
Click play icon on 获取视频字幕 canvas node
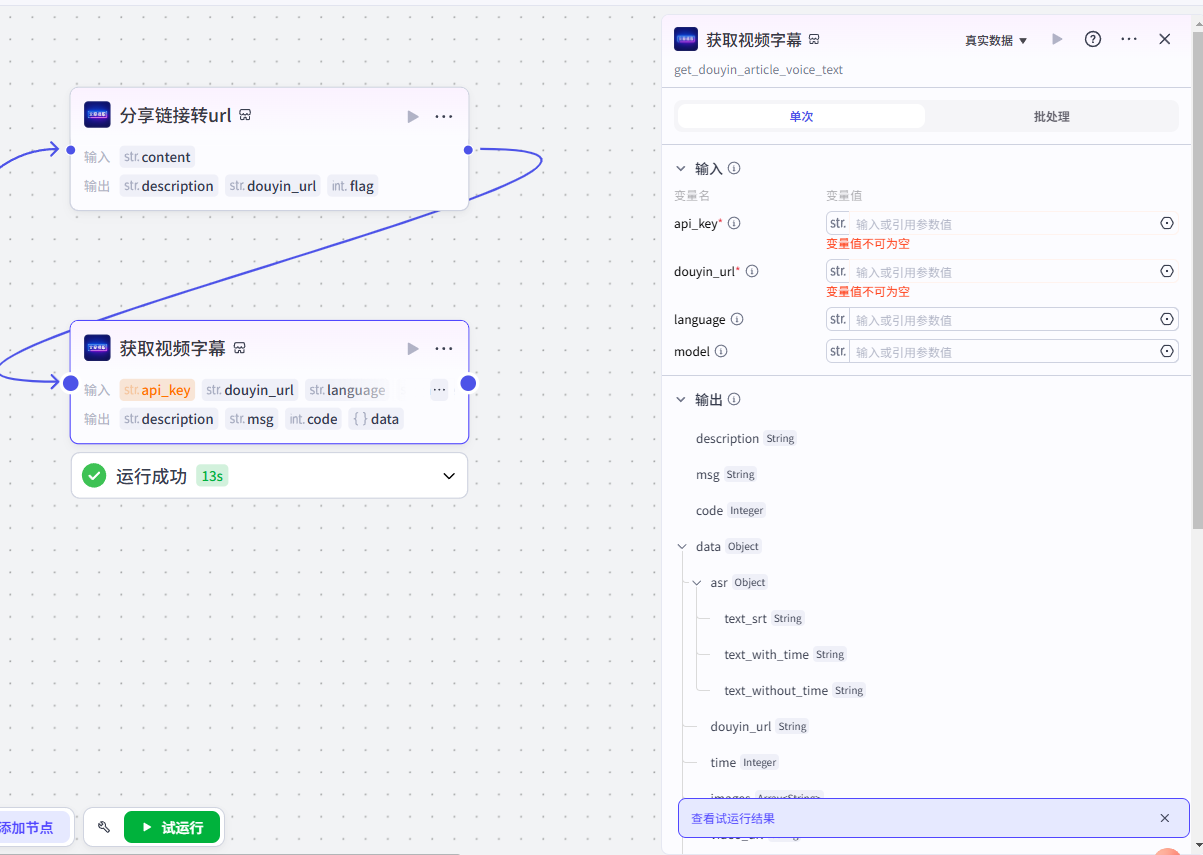click(413, 349)
